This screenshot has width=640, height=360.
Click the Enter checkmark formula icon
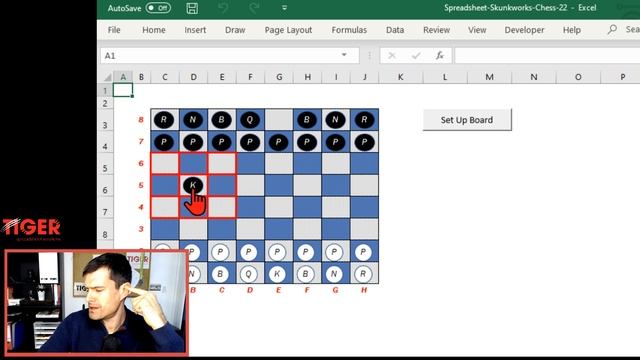tap(416, 56)
